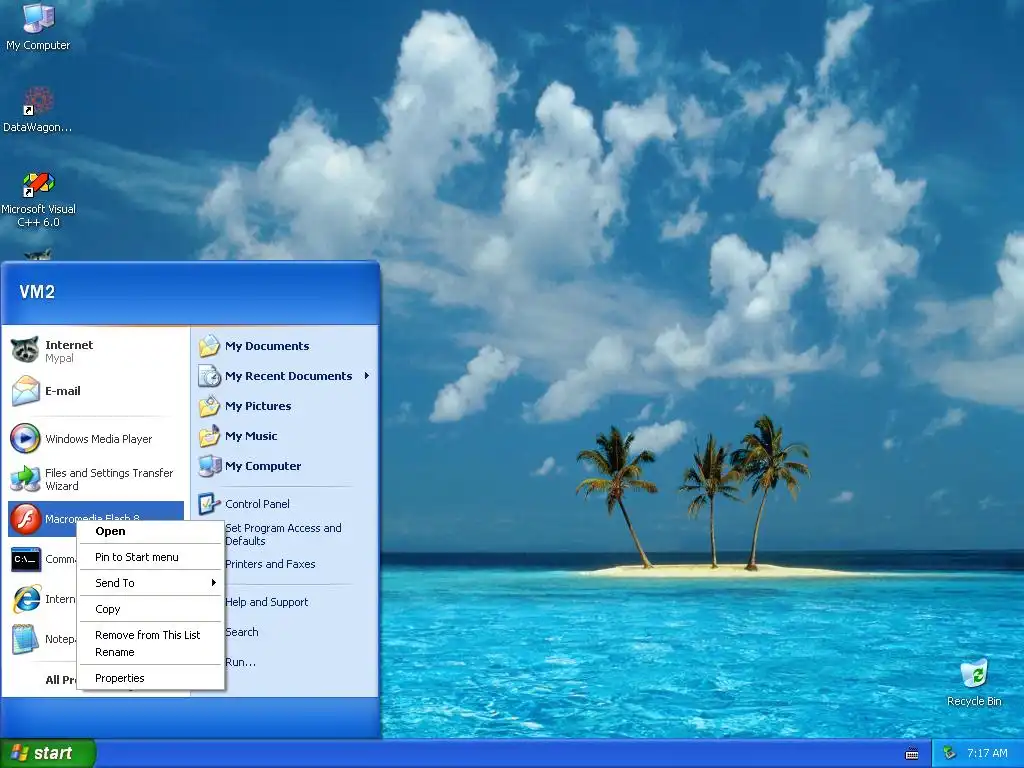Click the Control Panel label
Screen dimensions: 1024x768
(x=257, y=504)
